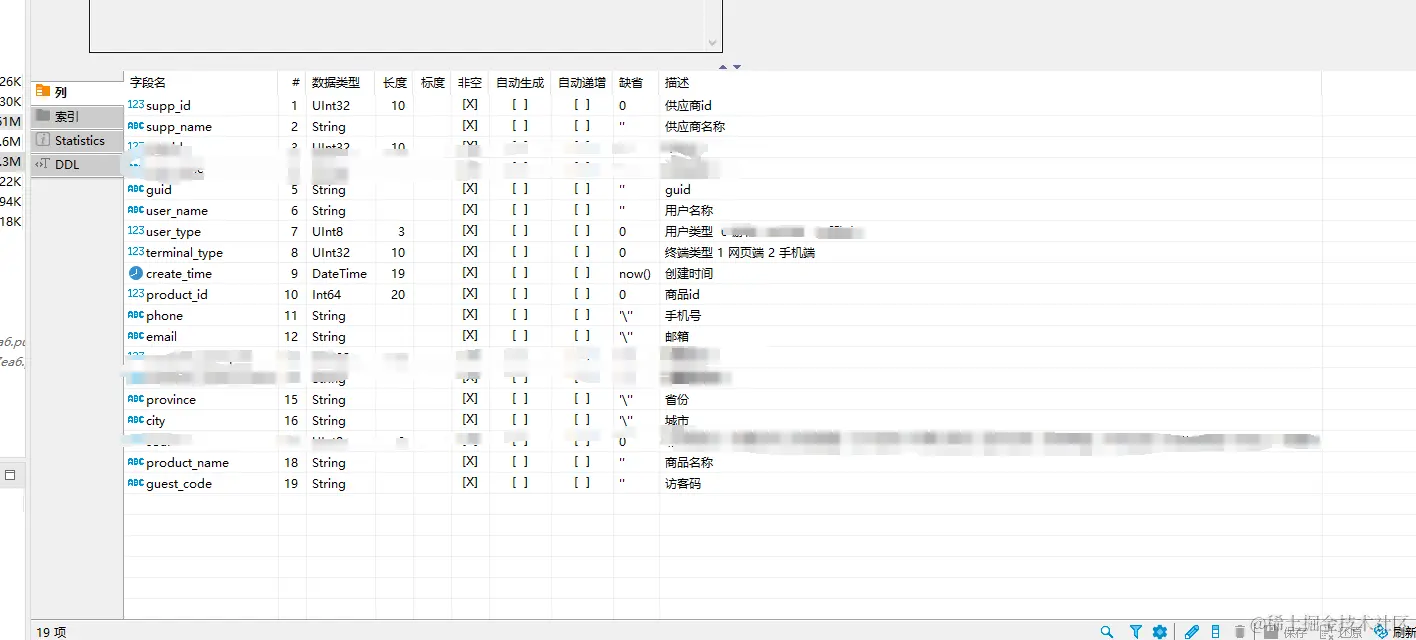Click the 访客码 description cell
Screen dimensions: 1416x640
683,483
